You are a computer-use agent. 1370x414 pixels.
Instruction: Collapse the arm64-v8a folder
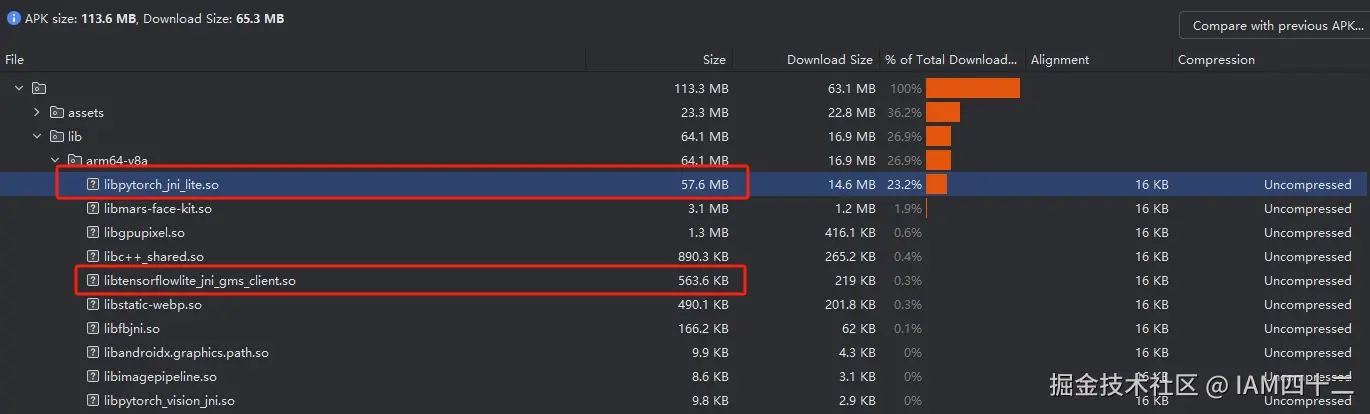point(55,161)
